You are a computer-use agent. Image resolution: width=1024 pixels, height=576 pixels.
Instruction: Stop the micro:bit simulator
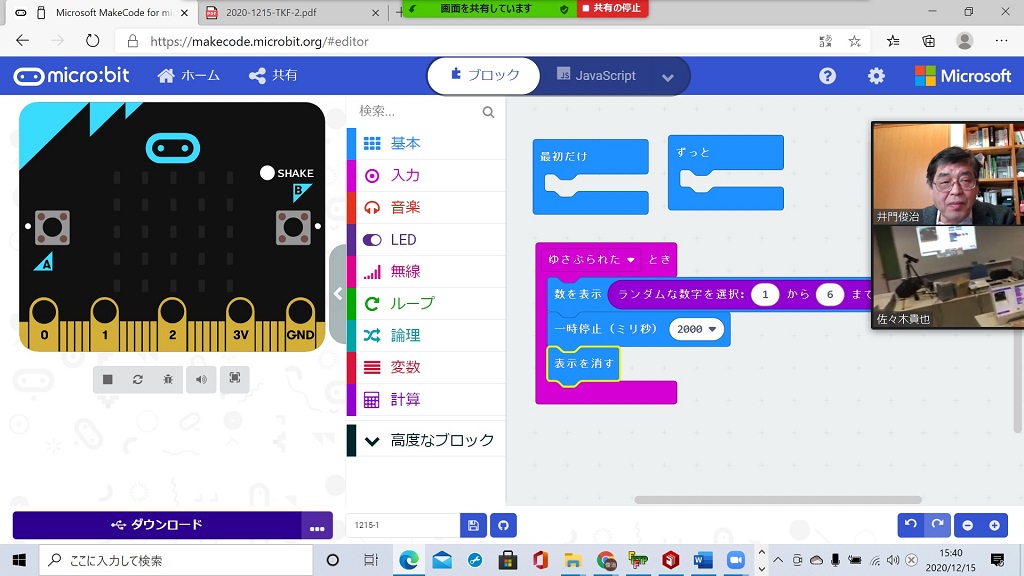click(x=108, y=379)
